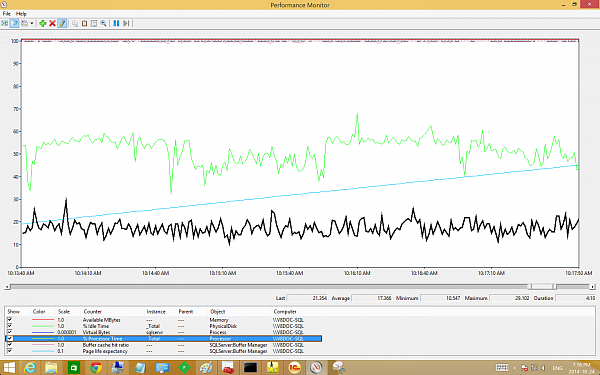This screenshot has width=600, height=375.
Task: Switch to Performance Monitor taskbar icon
Action: coord(316,368)
